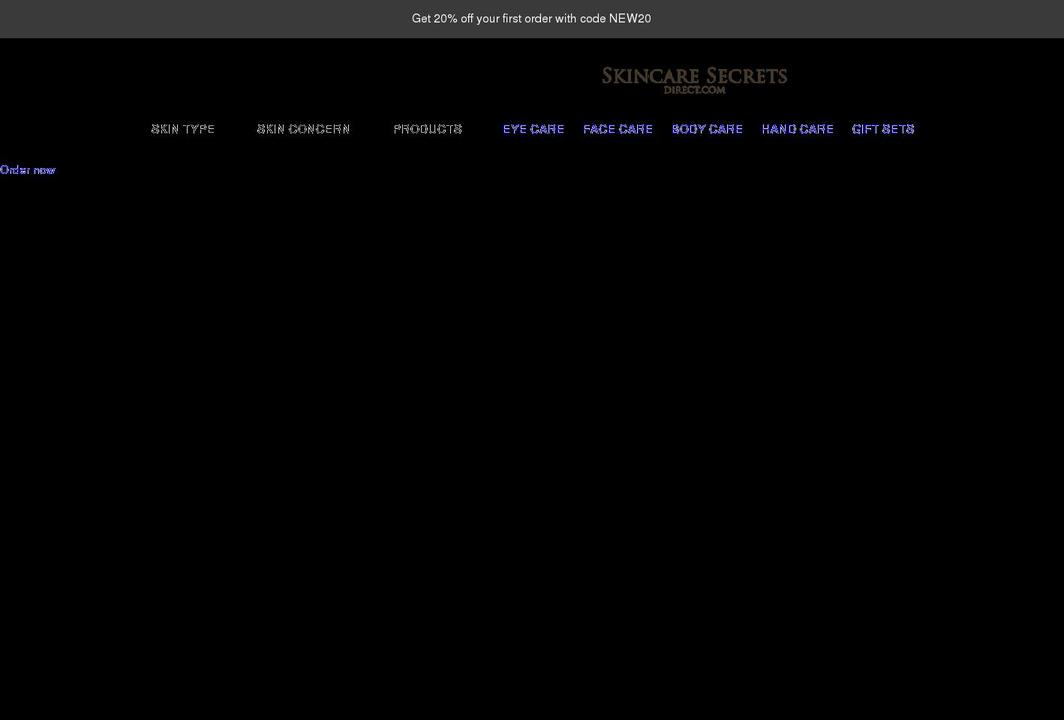Click the NEW20 discount announcement banner

coord(531,18)
